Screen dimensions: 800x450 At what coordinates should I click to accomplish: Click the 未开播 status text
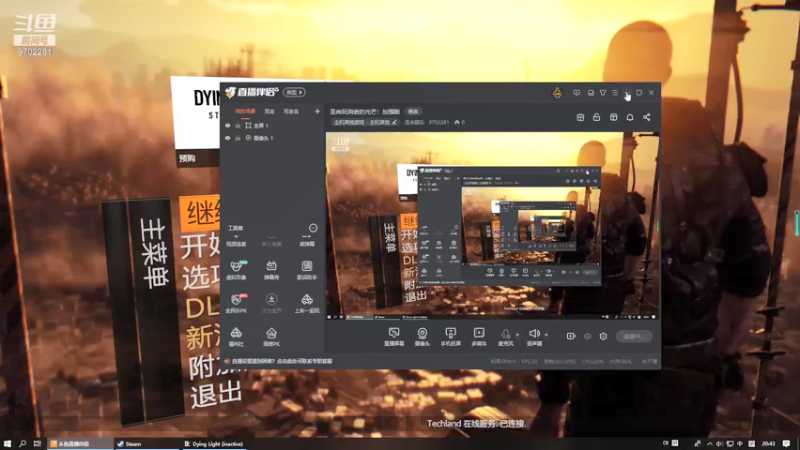point(649,361)
